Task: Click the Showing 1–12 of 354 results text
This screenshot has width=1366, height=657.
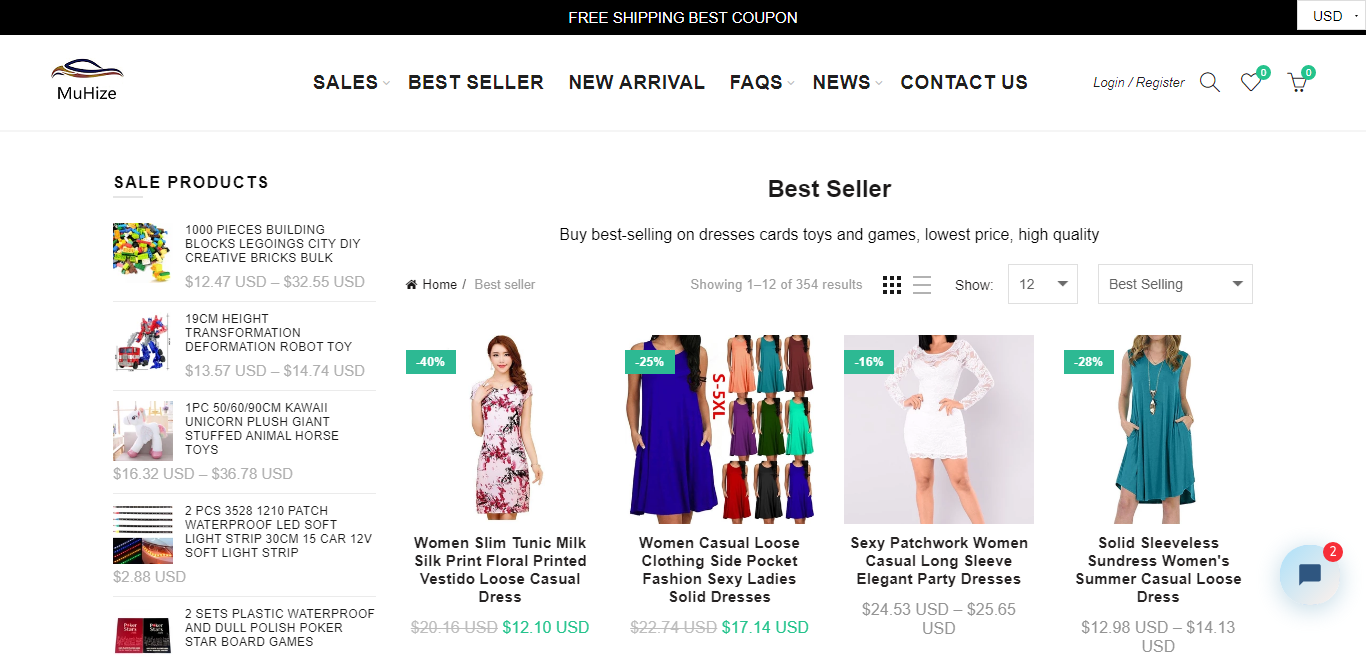Action: [776, 285]
